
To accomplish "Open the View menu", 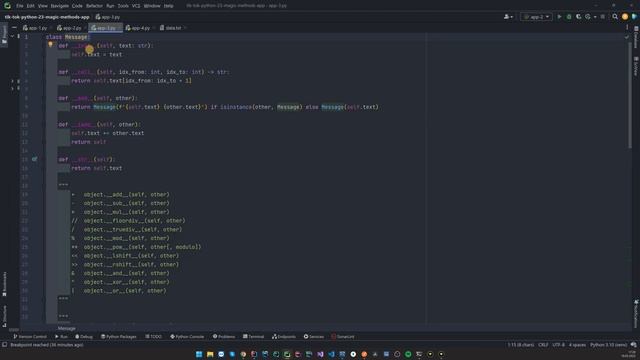I will [x=42, y=6].
